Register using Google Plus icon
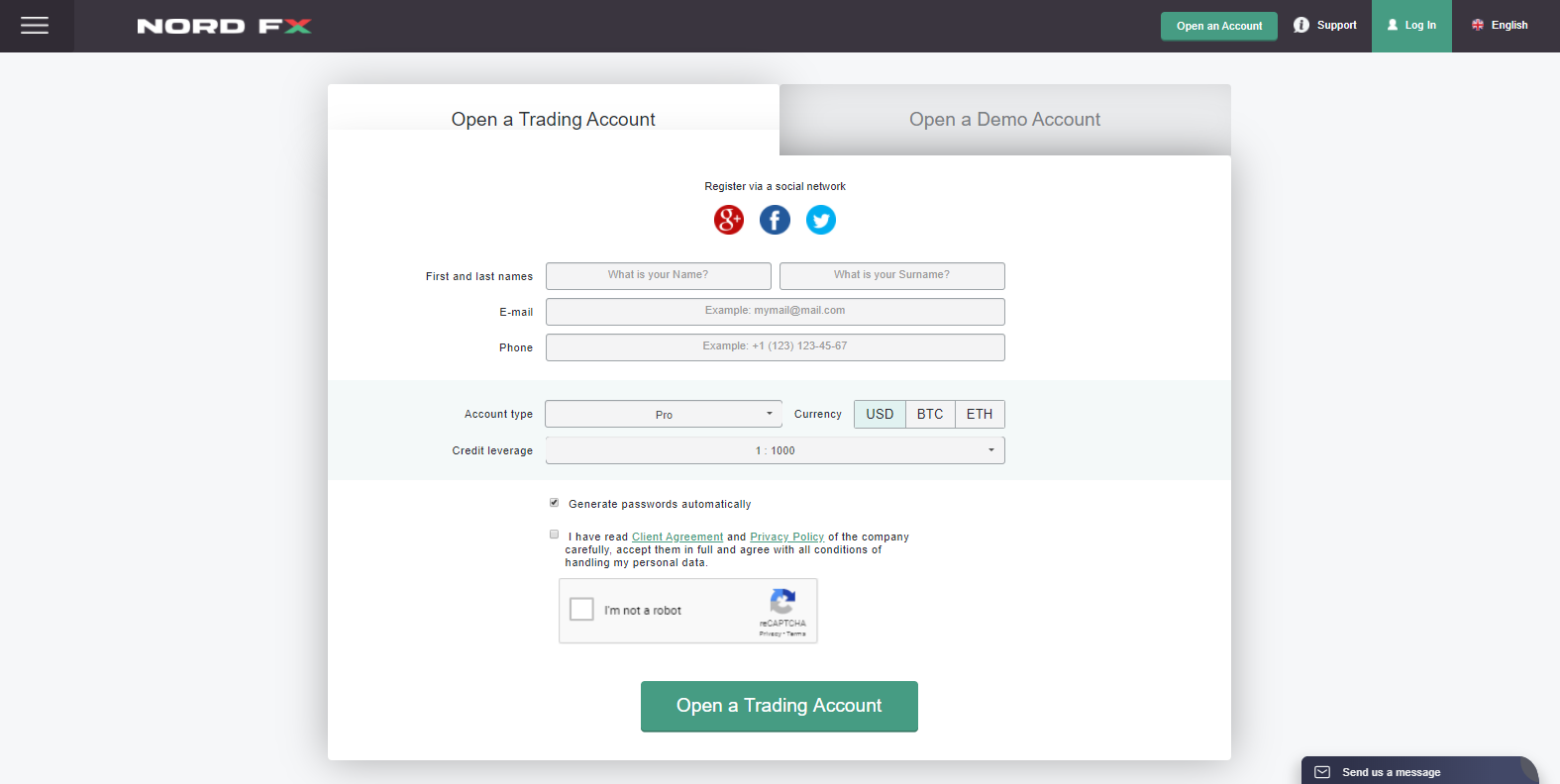This screenshot has width=1560, height=784. (x=729, y=220)
